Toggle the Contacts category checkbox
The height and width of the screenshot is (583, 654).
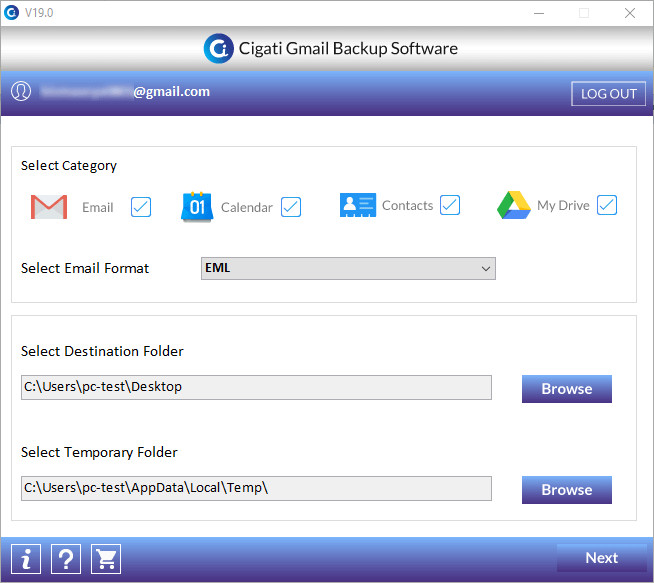(450, 205)
